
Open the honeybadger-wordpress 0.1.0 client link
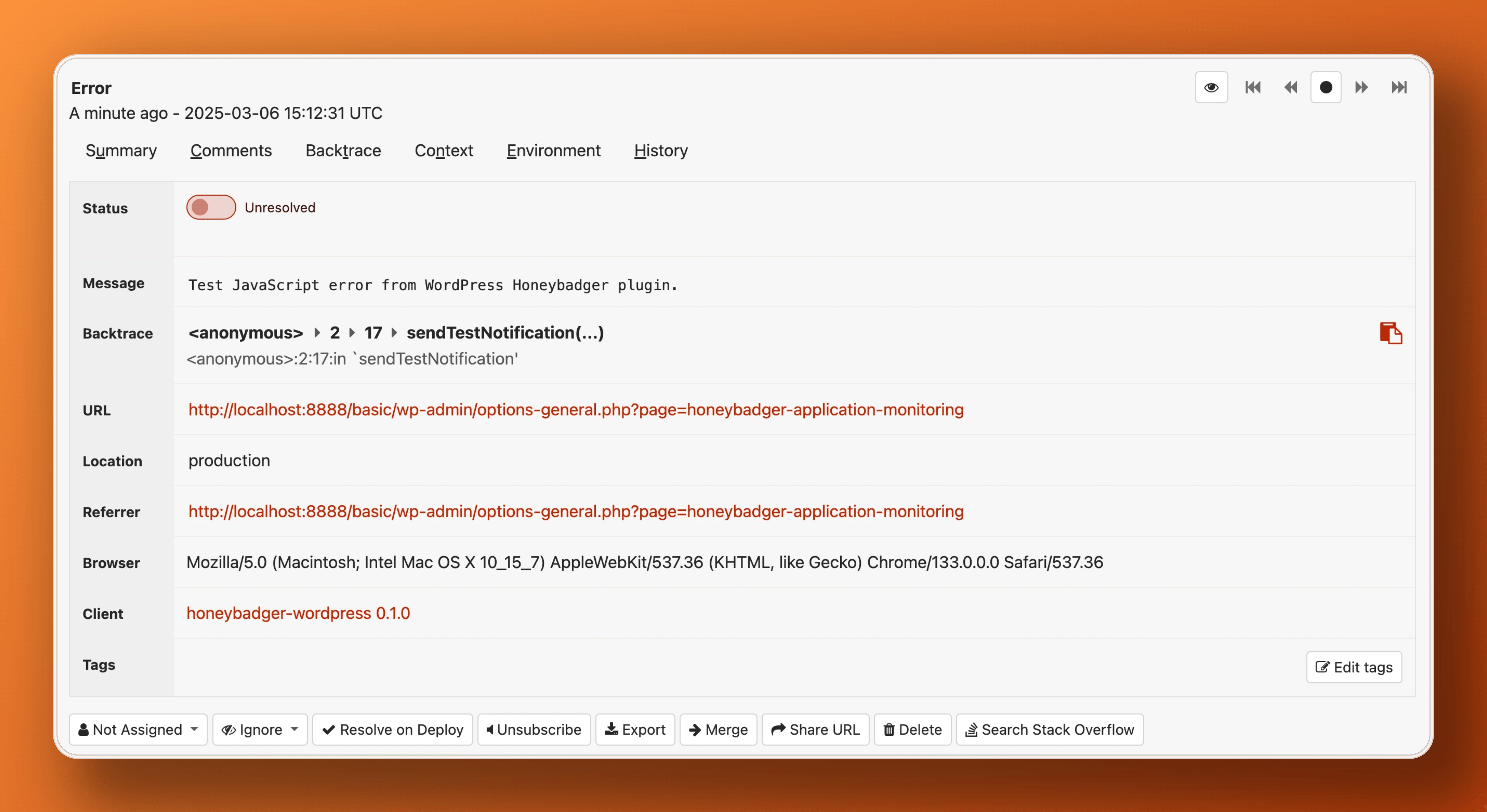click(298, 613)
